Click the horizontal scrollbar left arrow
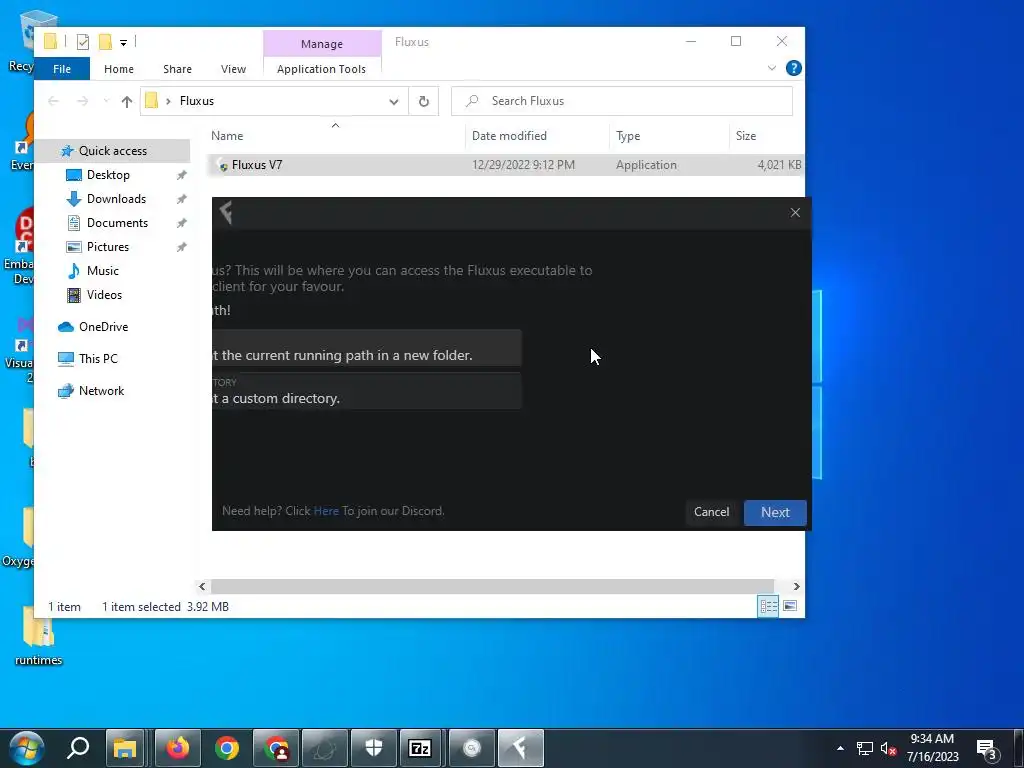Screen dimensions: 1024x768 click(x=202, y=586)
